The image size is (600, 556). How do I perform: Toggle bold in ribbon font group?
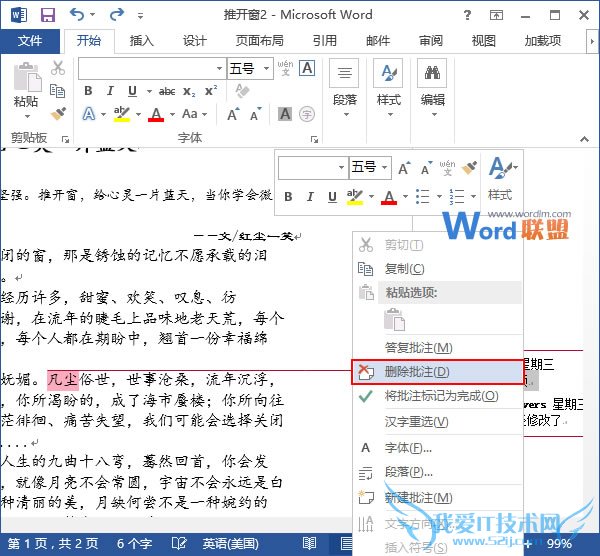[88, 91]
